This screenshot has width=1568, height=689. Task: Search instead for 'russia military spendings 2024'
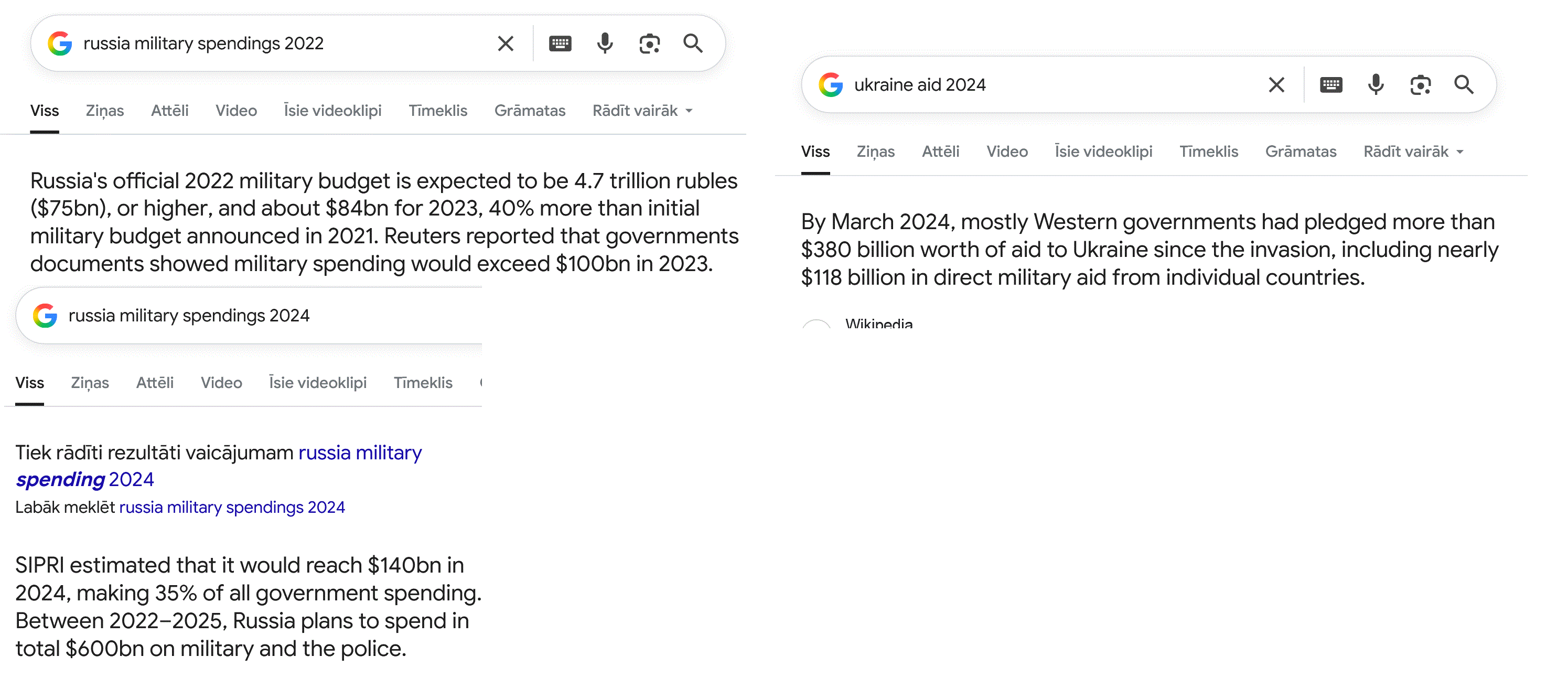click(x=231, y=508)
